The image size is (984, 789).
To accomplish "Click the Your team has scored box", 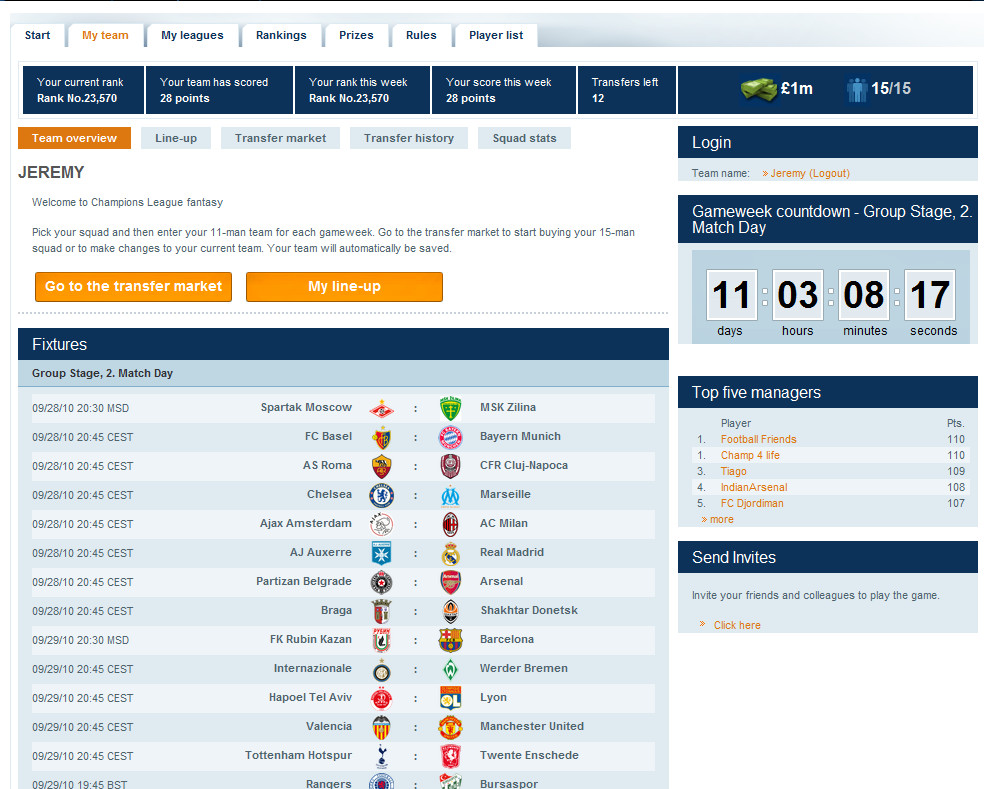I will click(x=220, y=90).
